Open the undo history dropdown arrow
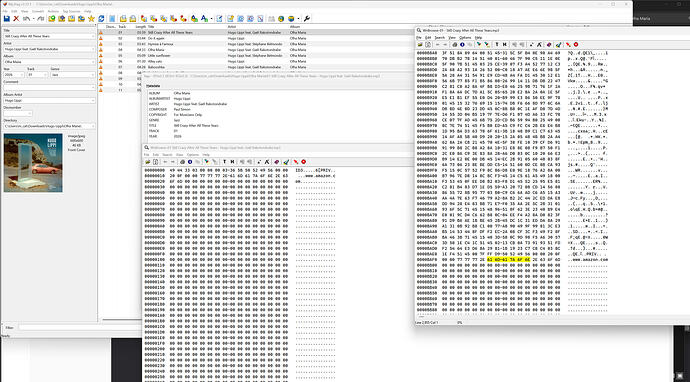This screenshot has width=690, height=382. pyautogui.click(x=33, y=18)
